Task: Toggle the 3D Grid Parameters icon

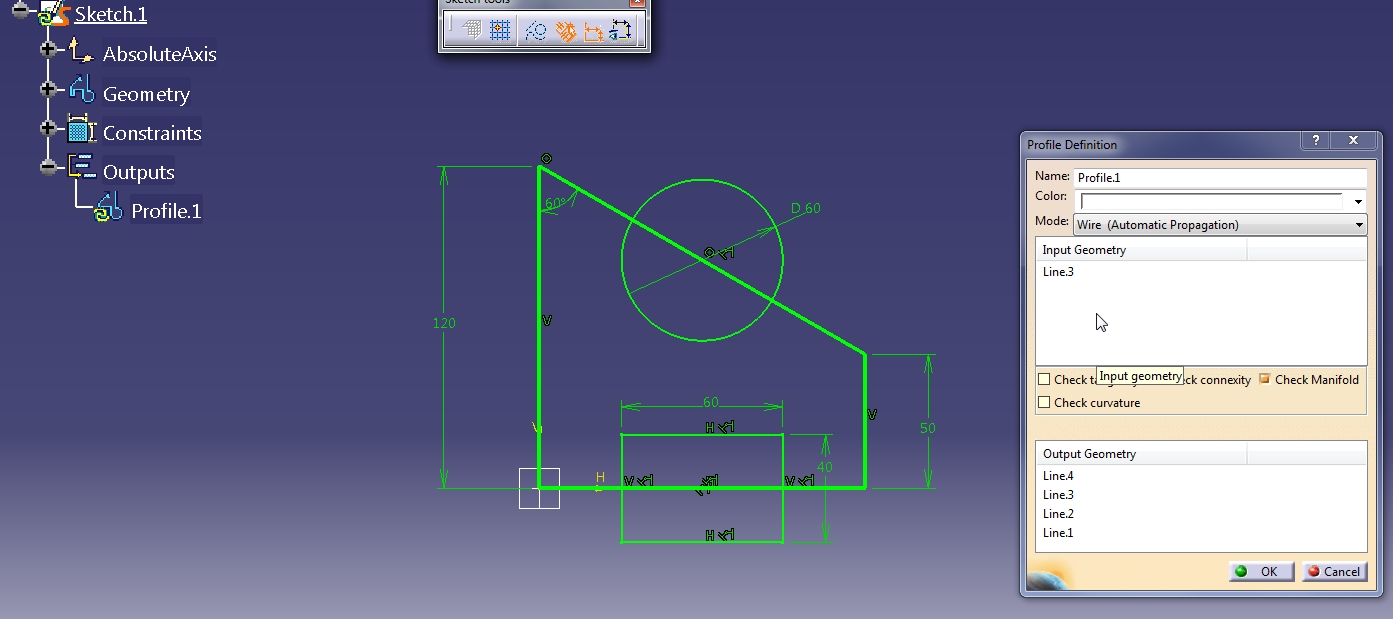Action: (472, 31)
